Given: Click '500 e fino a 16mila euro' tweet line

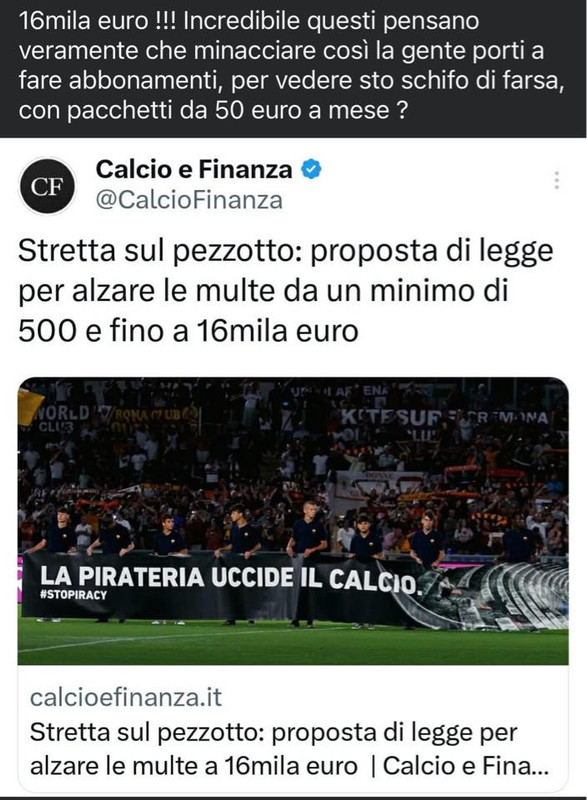Looking at the screenshot, I should coord(188,331).
